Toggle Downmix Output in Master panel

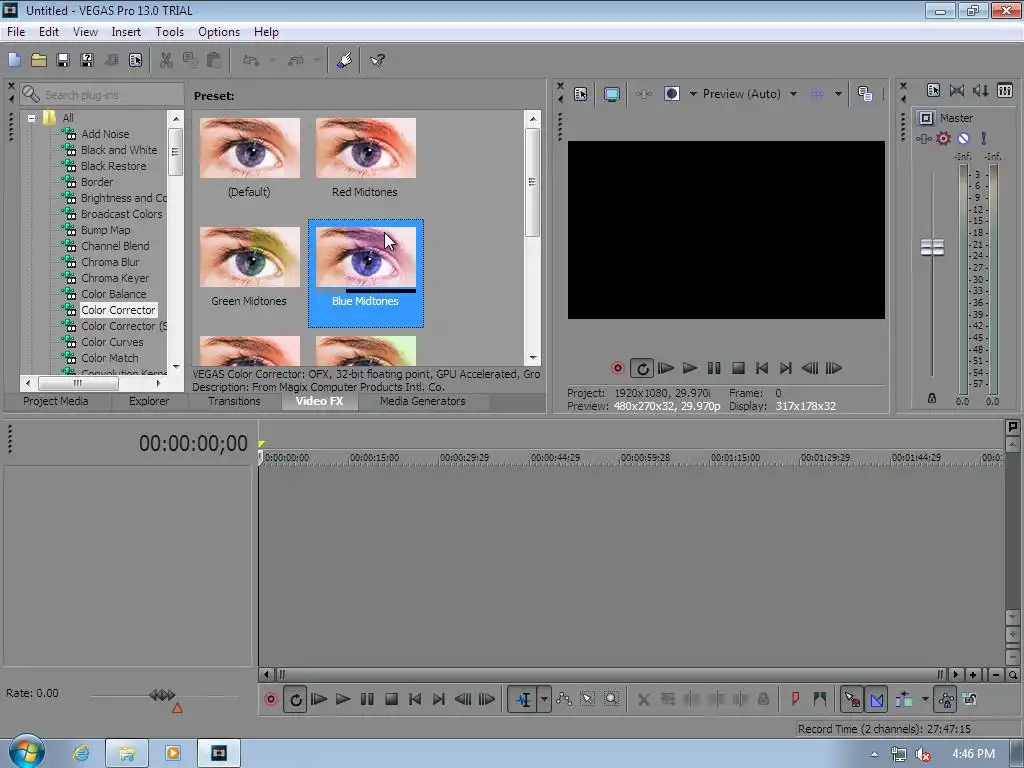click(957, 91)
